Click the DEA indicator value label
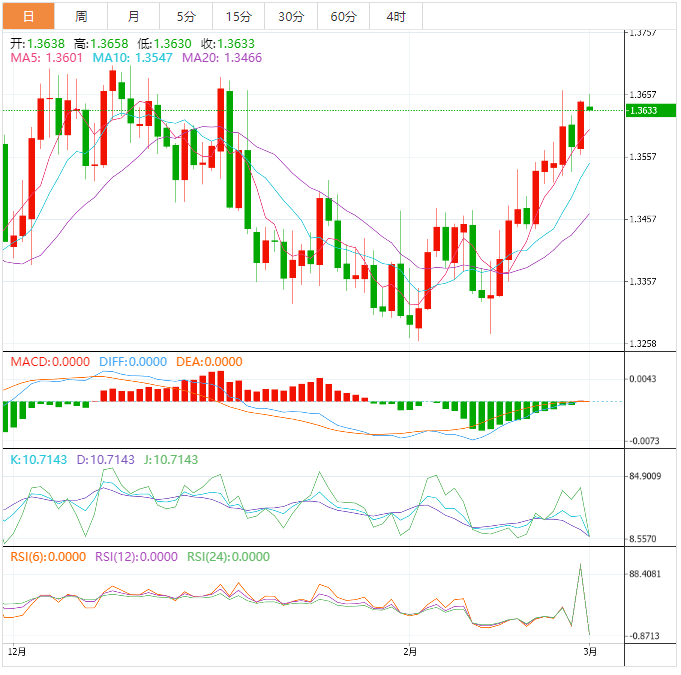Viewport: 681px width, 675px height. click(209, 362)
